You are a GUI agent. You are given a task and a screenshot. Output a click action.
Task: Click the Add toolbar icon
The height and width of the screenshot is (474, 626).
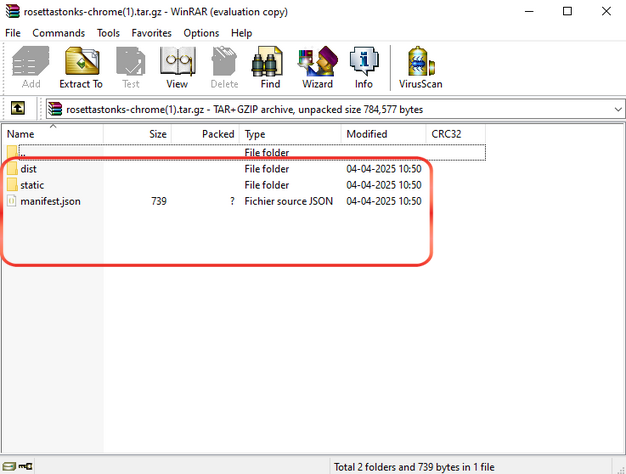pos(31,67)
